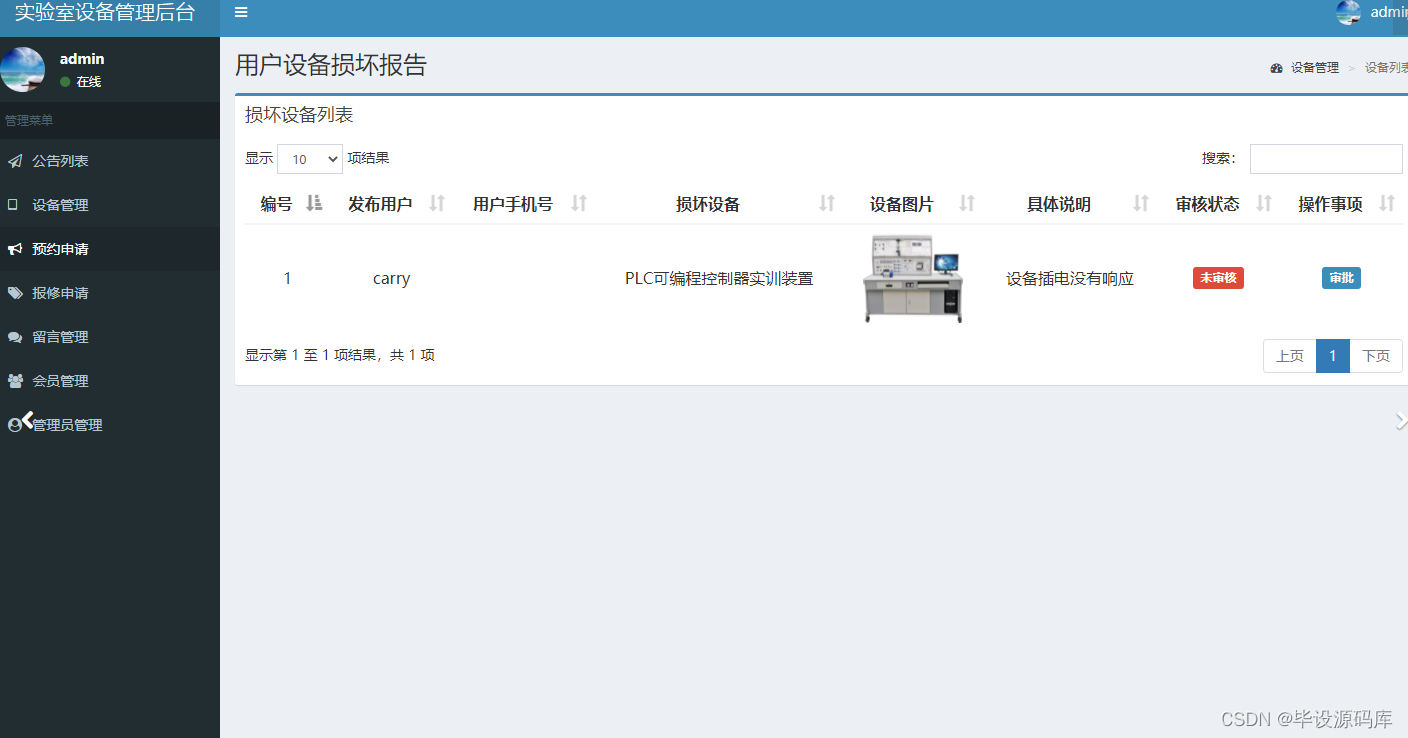Open the page size dropdown showing 10
Screen dimensions: 1408x738
click(x=309, y=158)
